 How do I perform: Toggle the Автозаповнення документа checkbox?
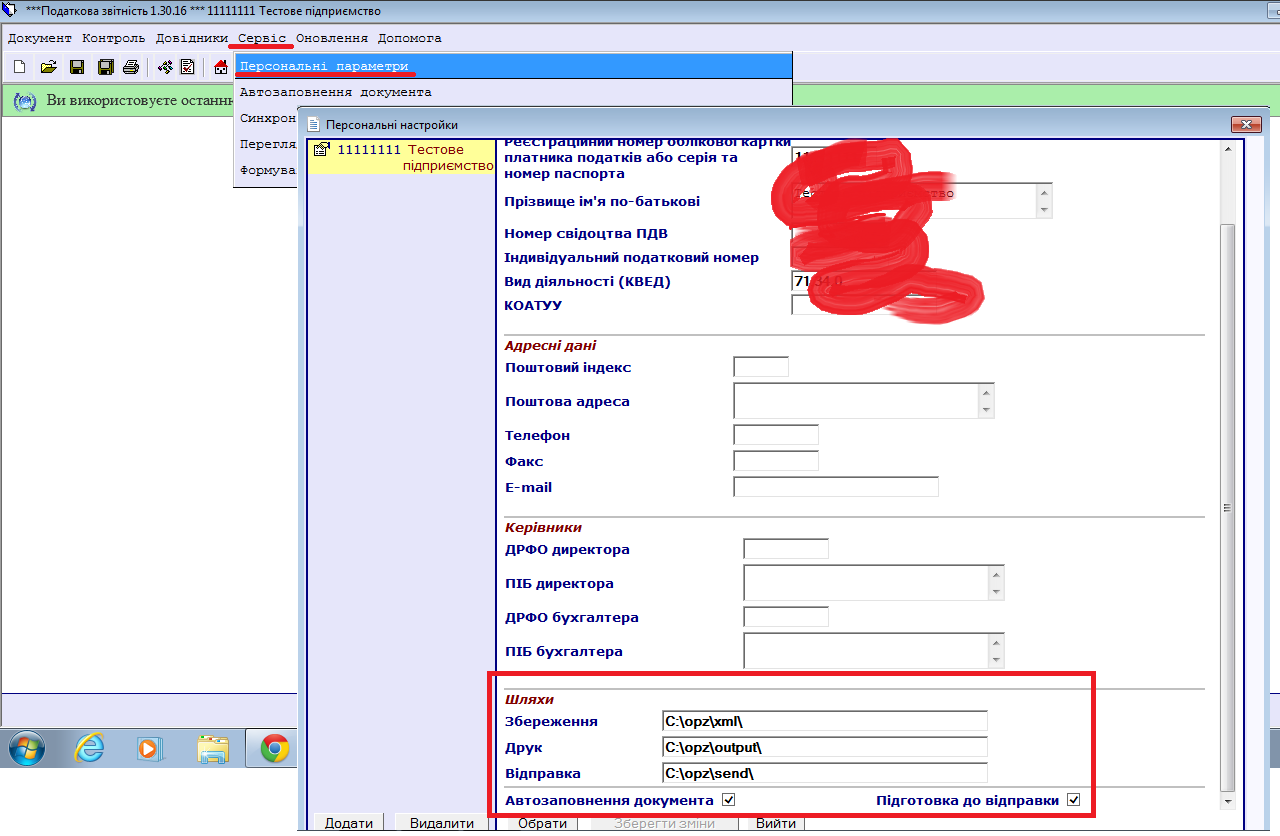729,800
